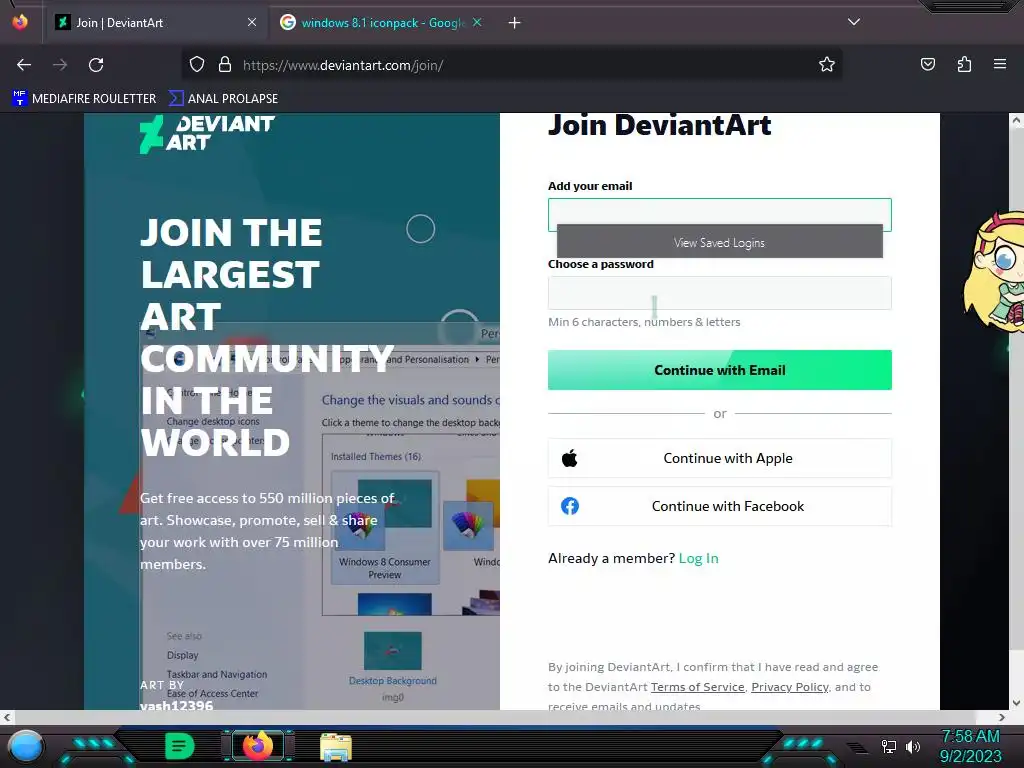Click the DeviantArt logo

207,134
